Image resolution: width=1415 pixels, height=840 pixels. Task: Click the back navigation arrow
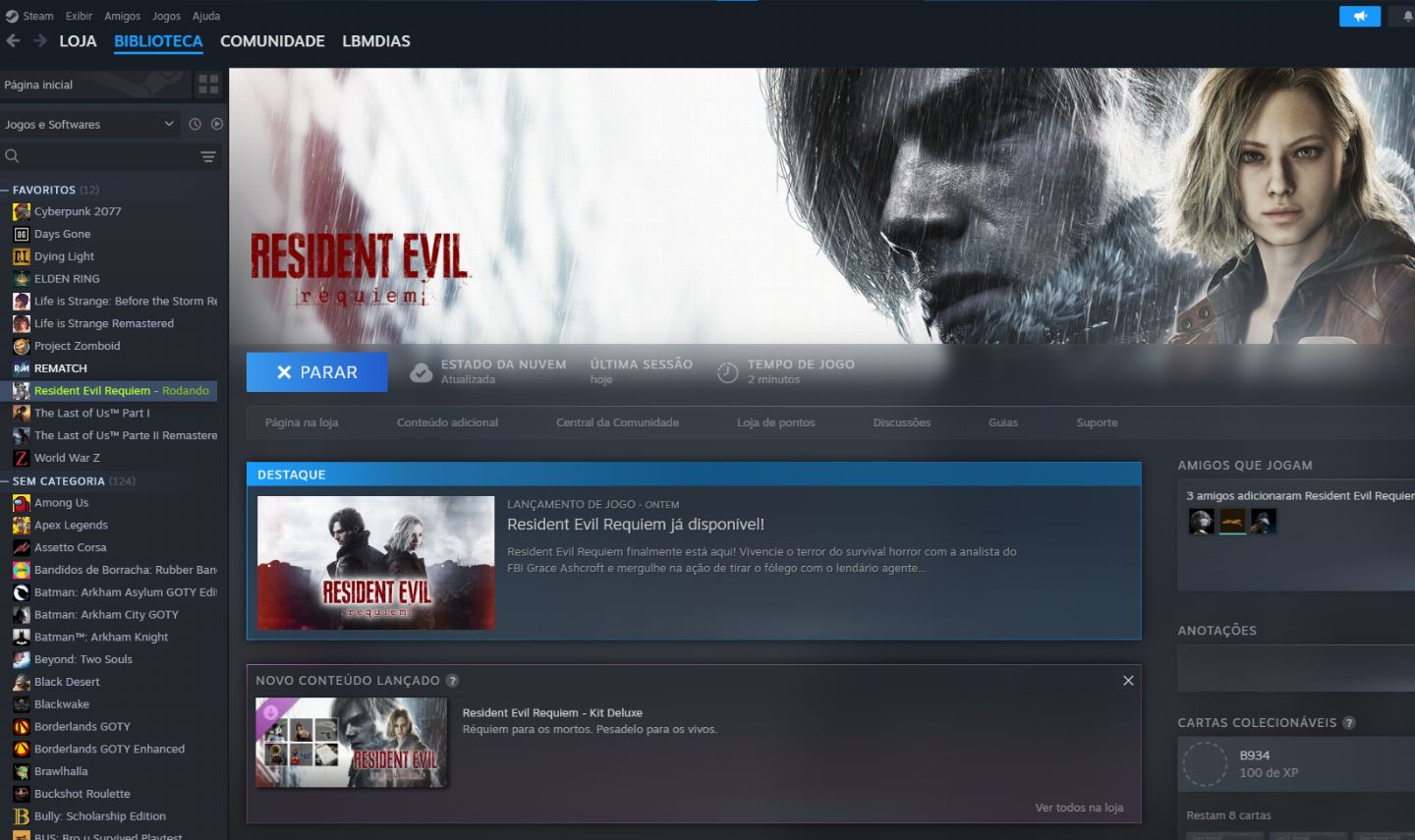click(x=13, y=40)
